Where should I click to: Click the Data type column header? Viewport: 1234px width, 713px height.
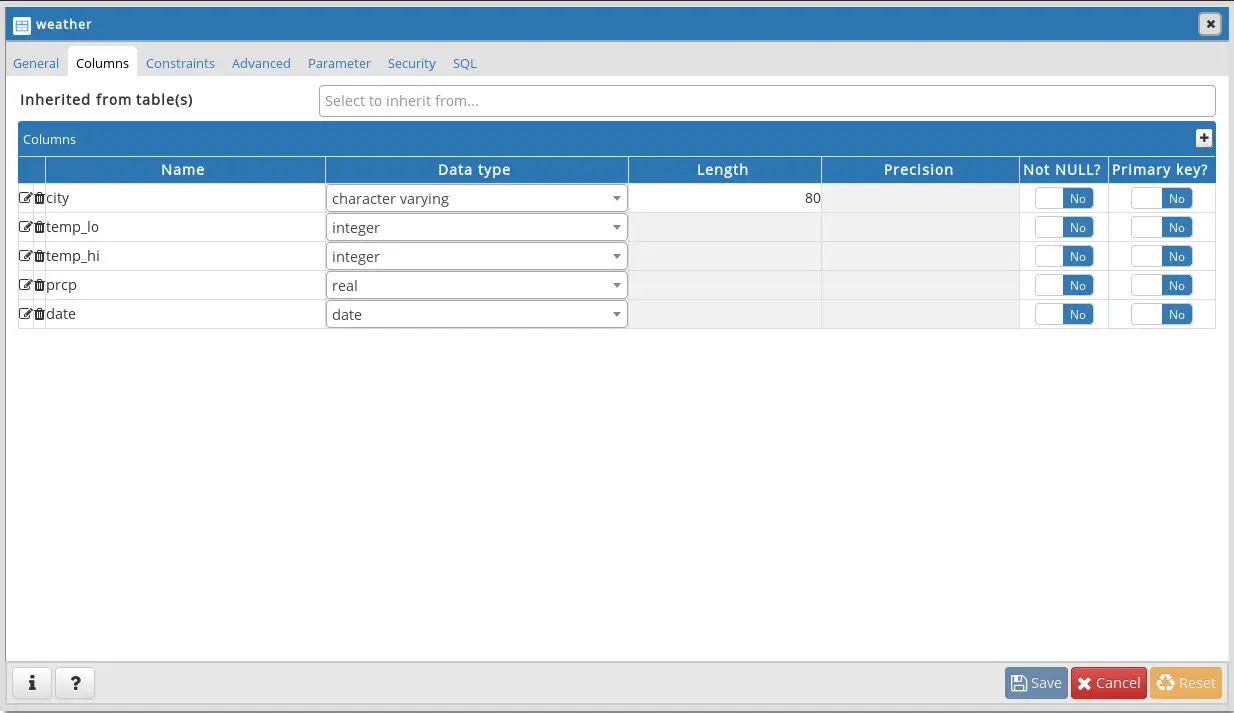click(475, 170)
